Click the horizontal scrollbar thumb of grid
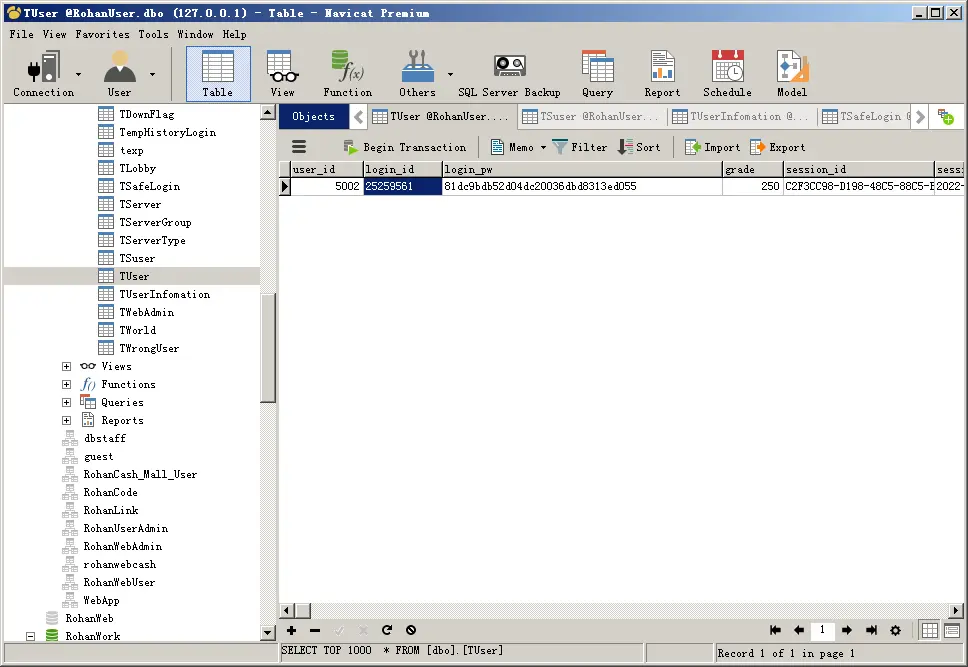Viewport: 968px width, 667px height. click(303, 611)
